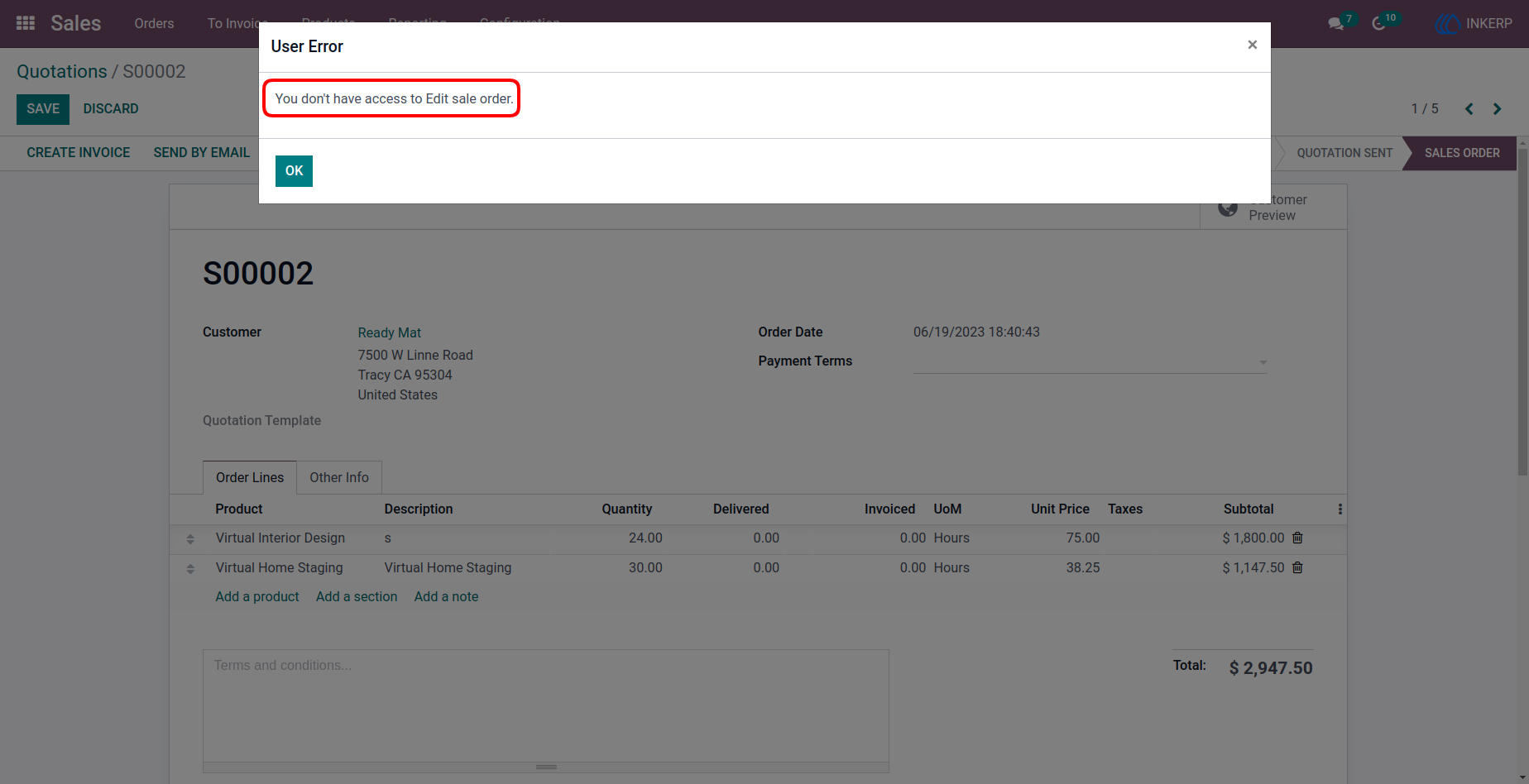Click the resize handle of terms text area
Screen dimensions: 1529x784
pyautogui.click(x=546, y=767)
